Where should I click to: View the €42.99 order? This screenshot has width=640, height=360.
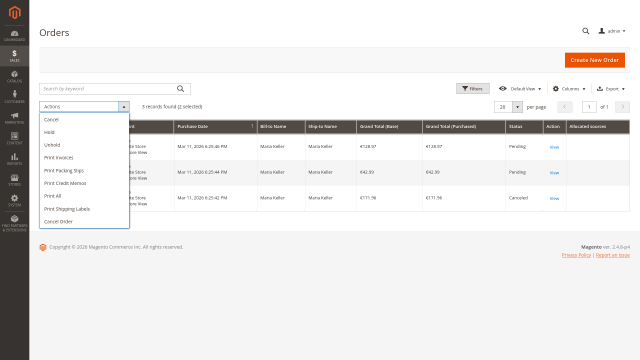(554, 173)
